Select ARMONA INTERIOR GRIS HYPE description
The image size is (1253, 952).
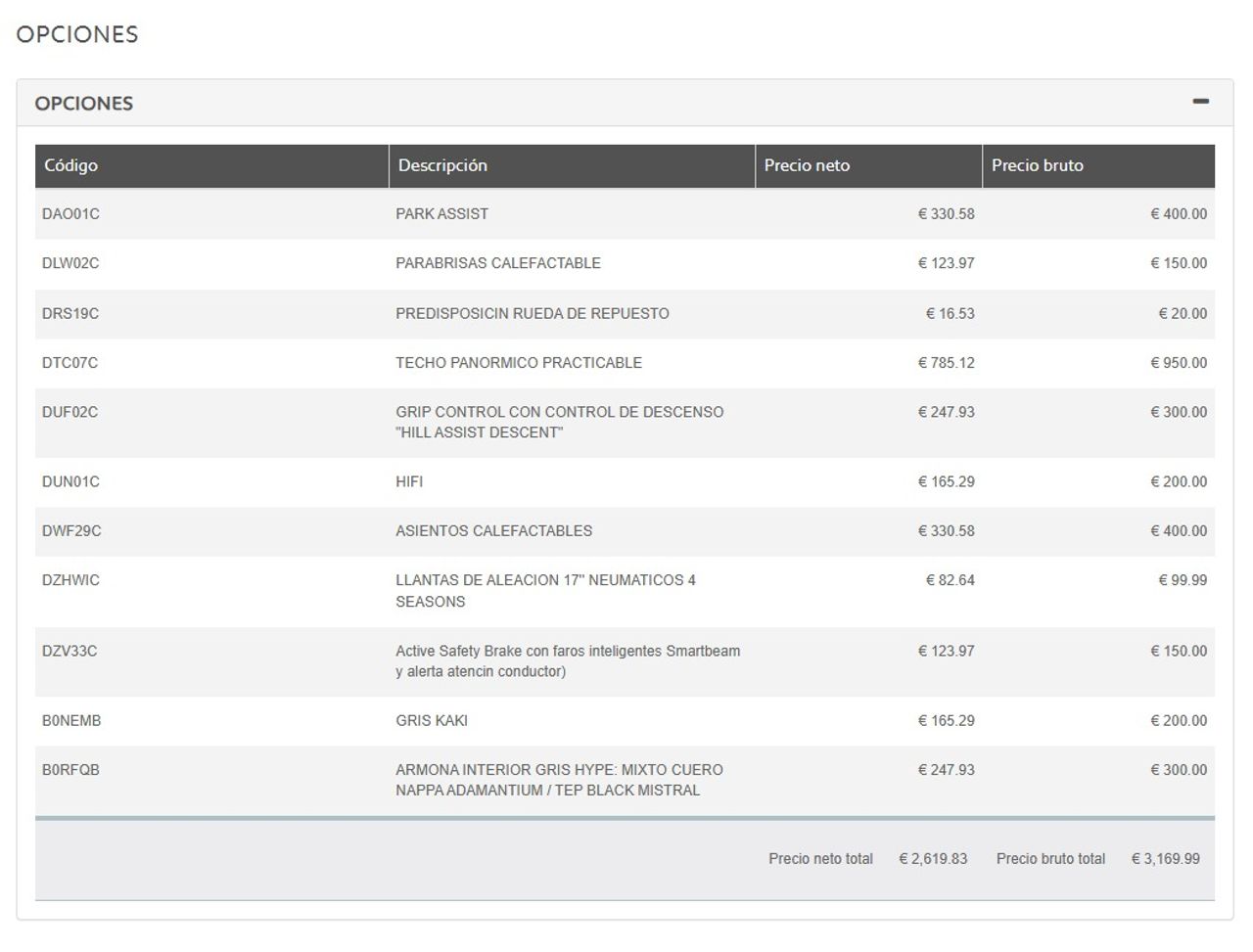[560, 780]
